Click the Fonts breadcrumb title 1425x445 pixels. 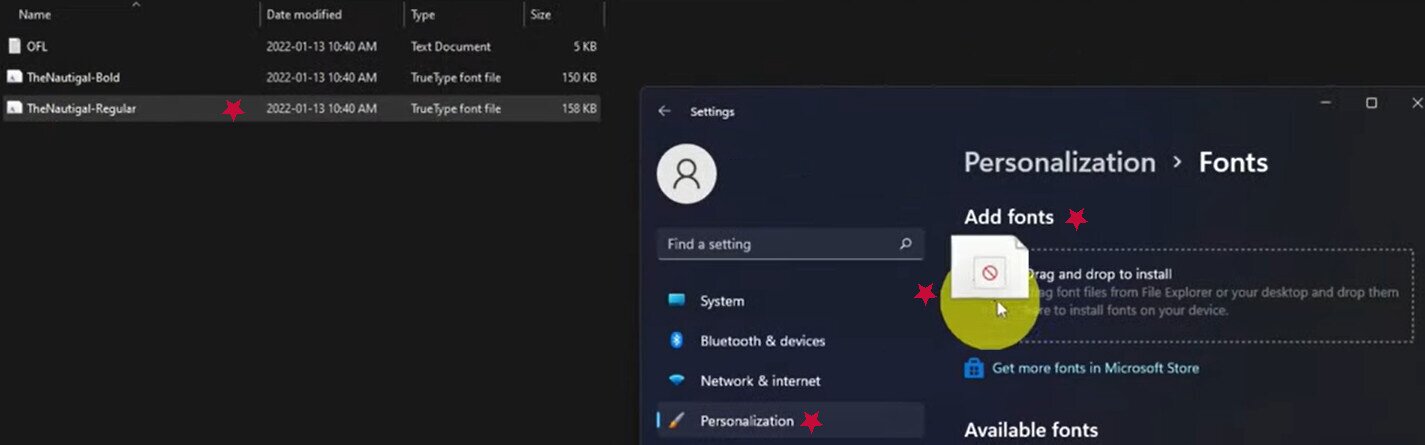pos(1233,162)
